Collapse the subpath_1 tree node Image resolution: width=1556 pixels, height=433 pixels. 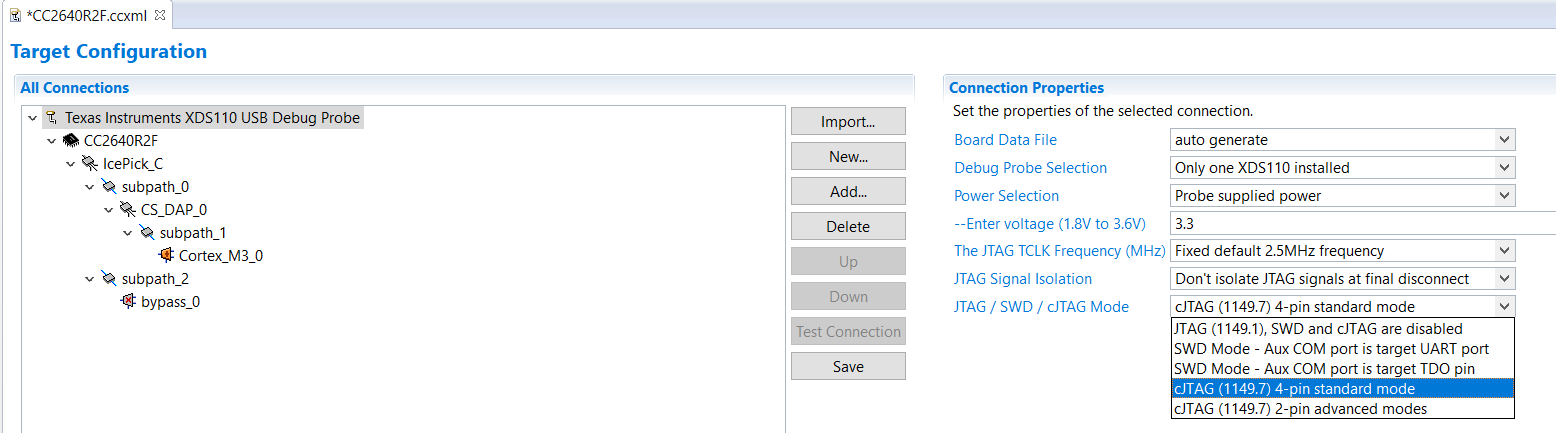point(128,233)
